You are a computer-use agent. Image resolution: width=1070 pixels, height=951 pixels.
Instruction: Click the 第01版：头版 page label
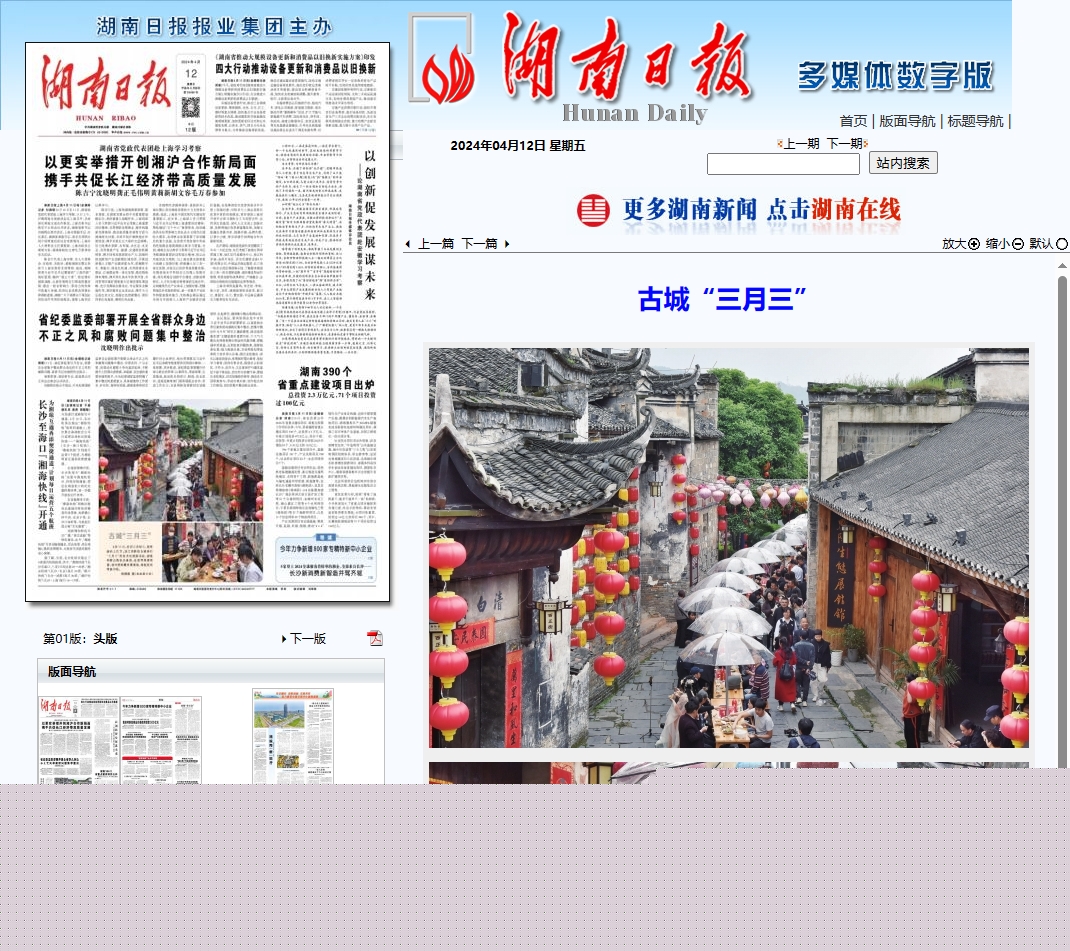click(80, 639)
